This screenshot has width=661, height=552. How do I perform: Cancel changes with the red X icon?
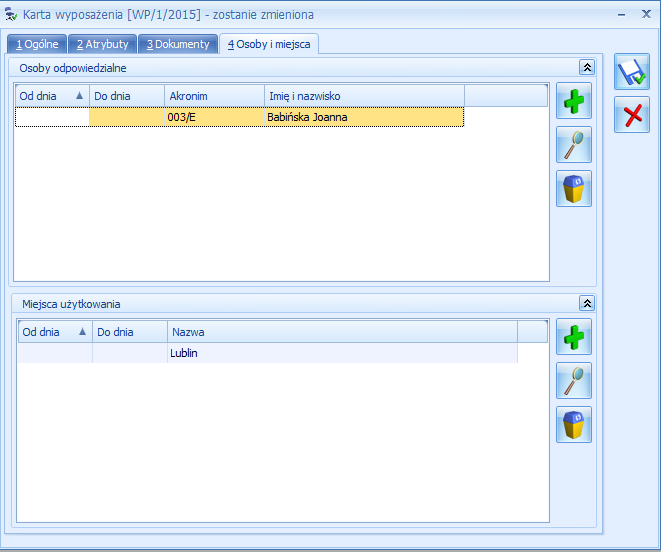(631, 115)
